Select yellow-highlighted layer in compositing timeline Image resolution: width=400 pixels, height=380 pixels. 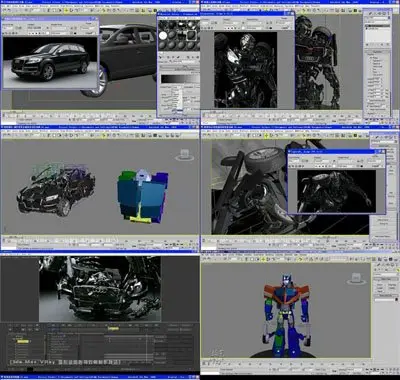[23, 341]
